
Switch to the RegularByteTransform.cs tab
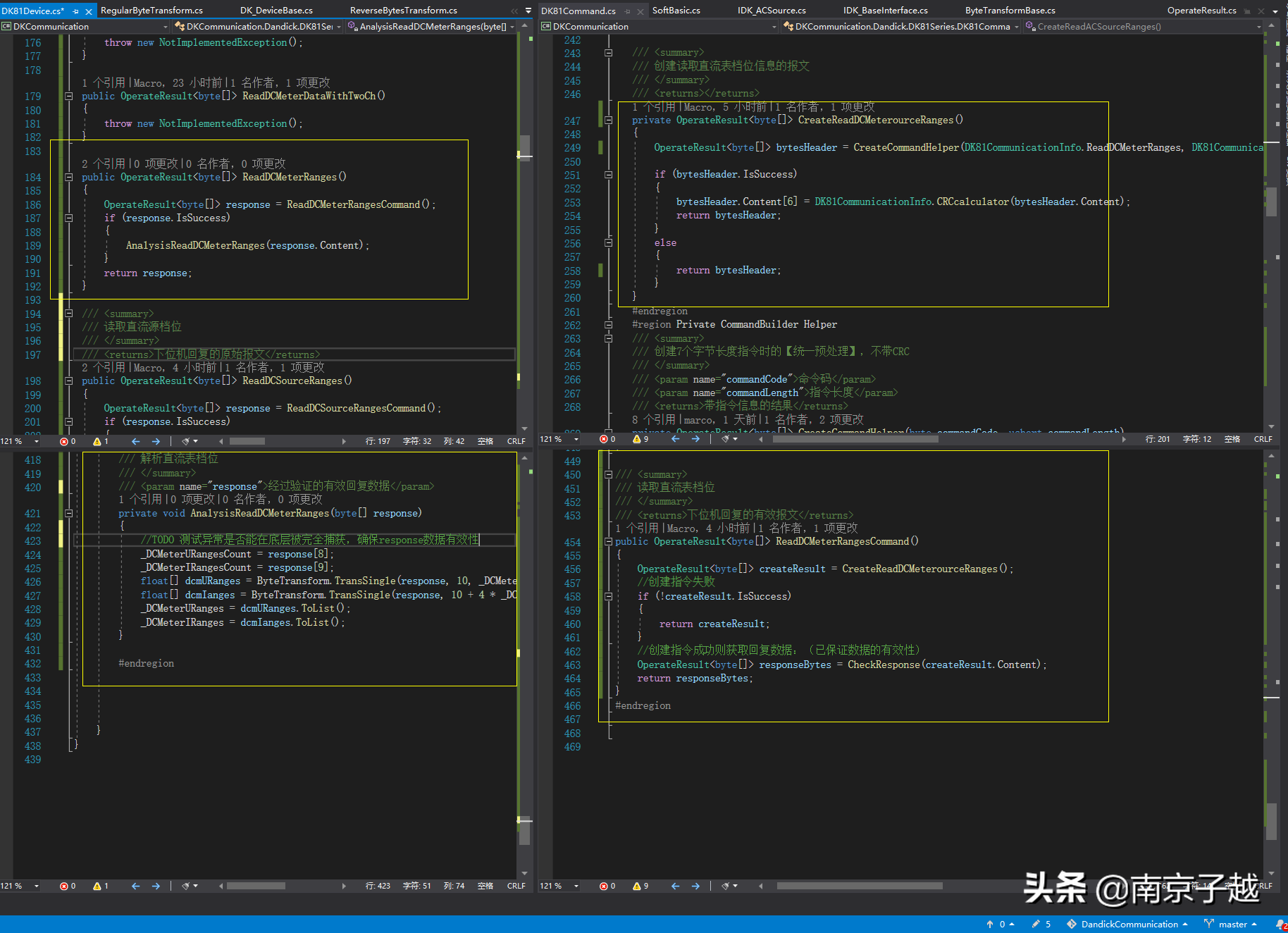[151, 11]
